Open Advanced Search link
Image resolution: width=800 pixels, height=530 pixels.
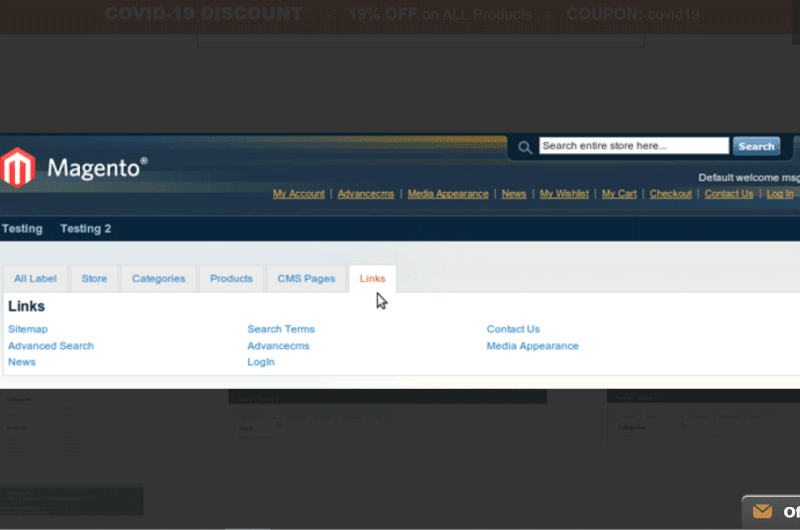(51, 346)
